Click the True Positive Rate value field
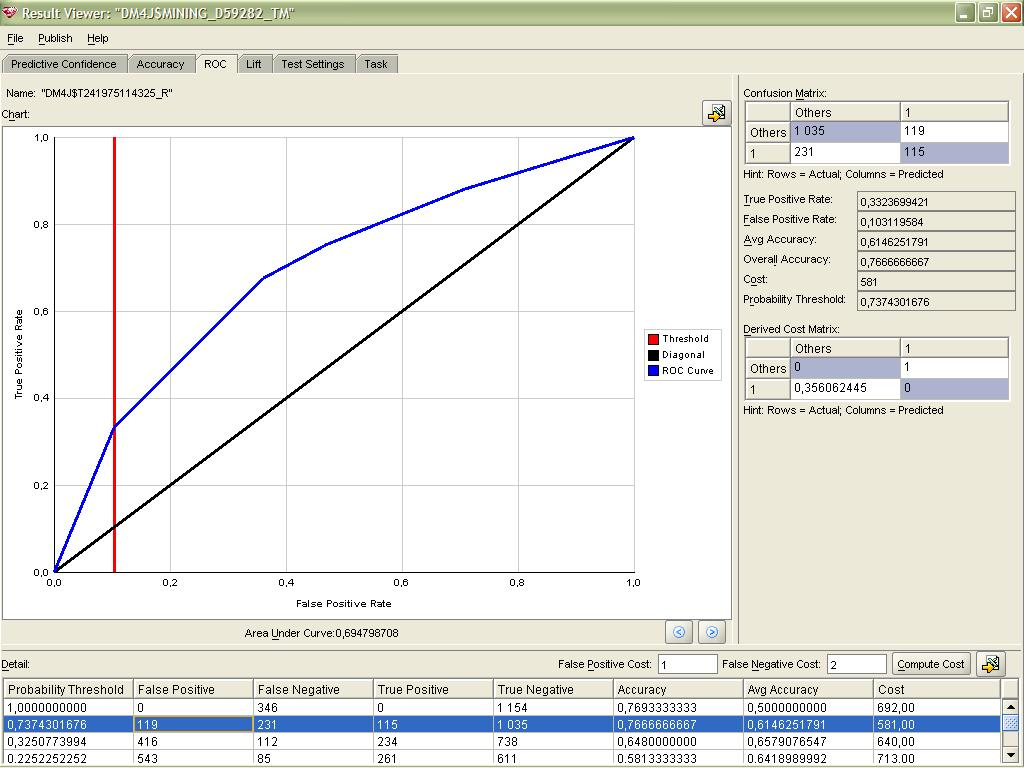Viewport: 1024px width, 768px height. 936,202
